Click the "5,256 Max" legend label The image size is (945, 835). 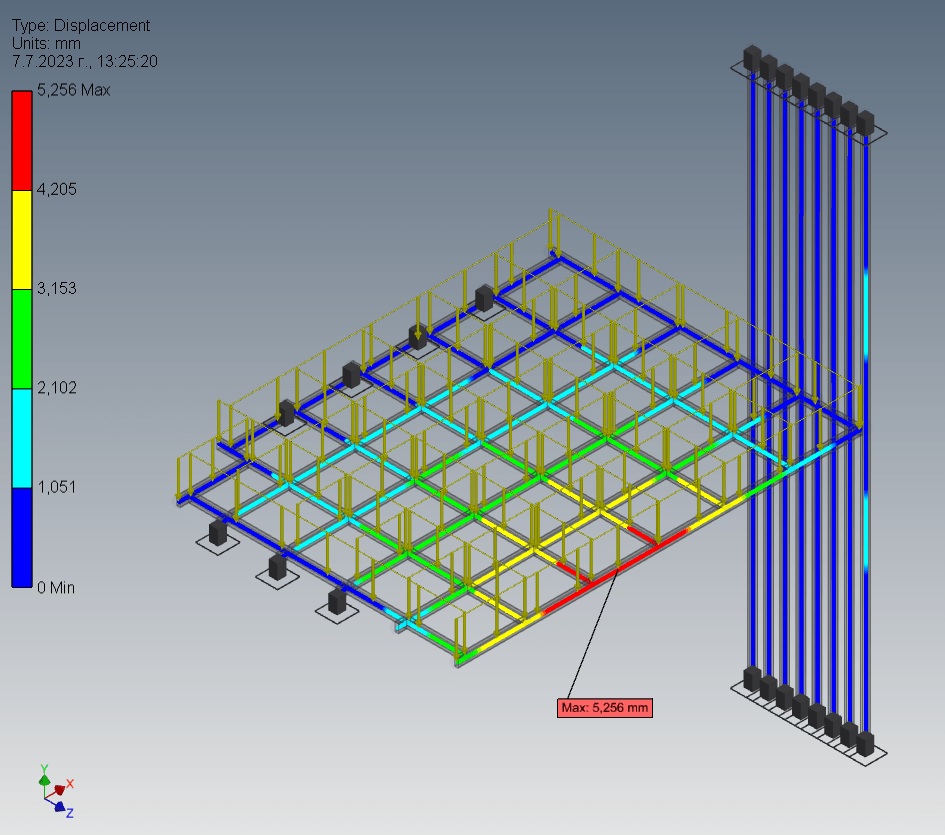coord(73,90)
